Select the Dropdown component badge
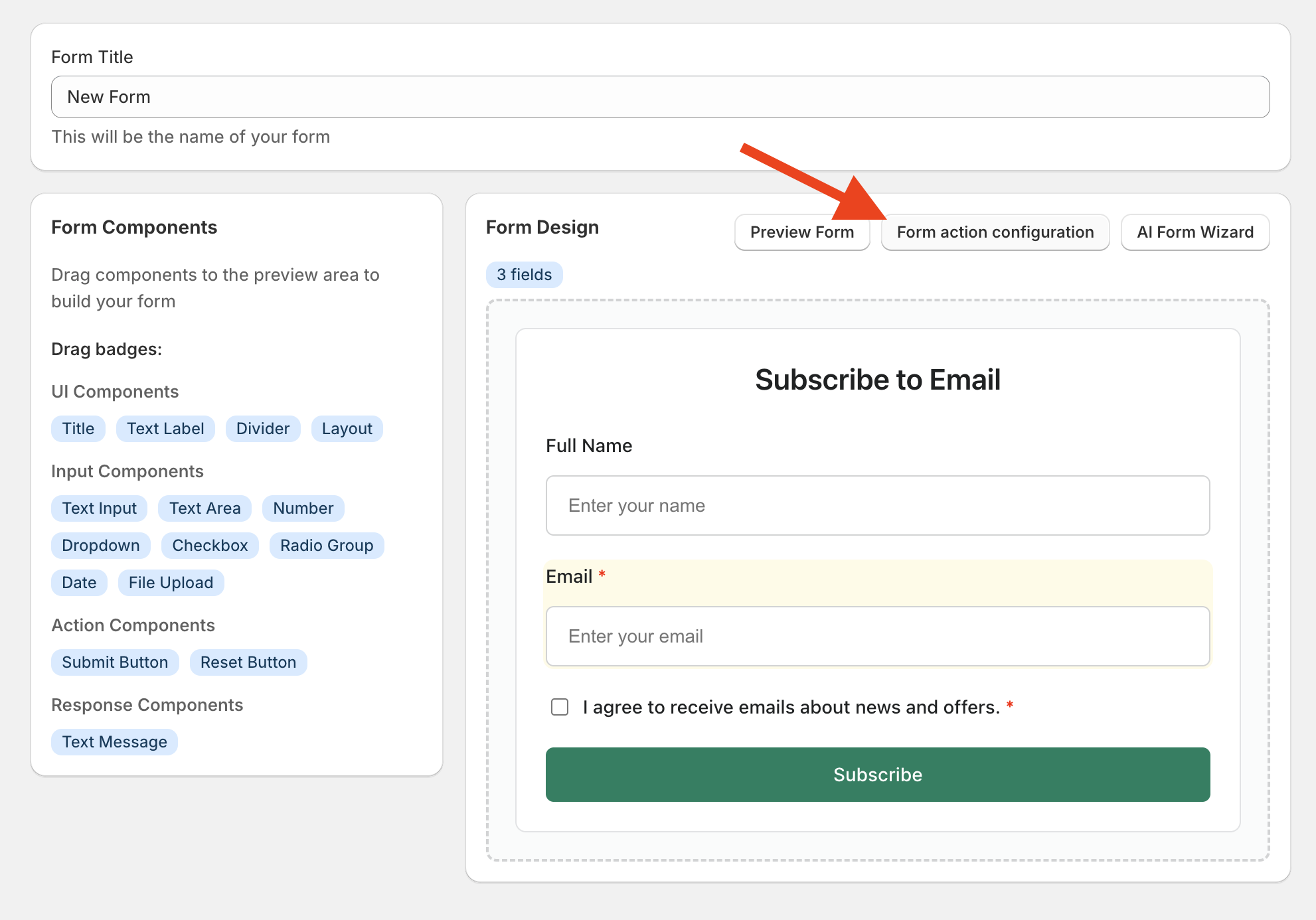This screenshot has width=1316, height=920. [x=101, y=546]
